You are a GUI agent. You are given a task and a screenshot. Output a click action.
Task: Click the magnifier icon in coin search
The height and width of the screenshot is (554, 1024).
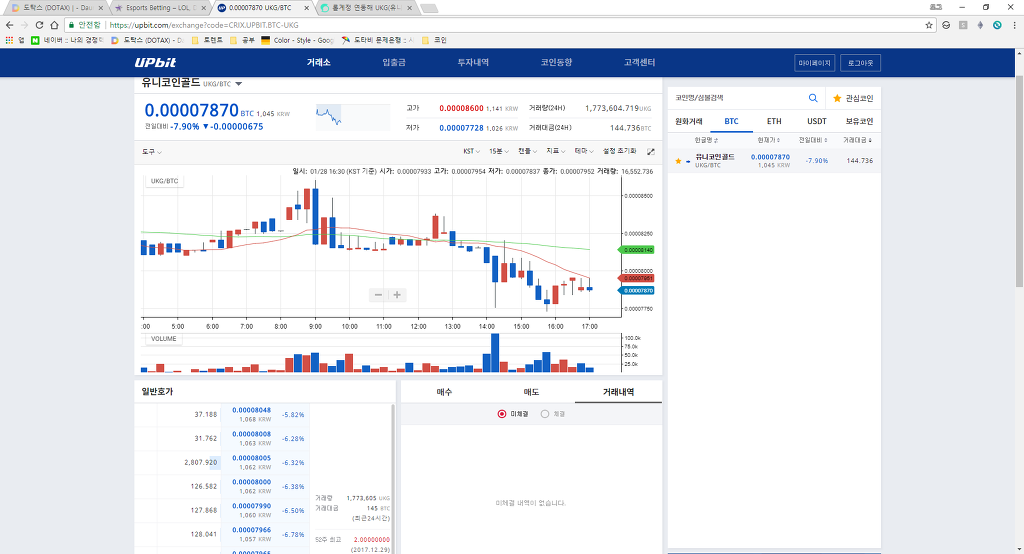pos(813,98)
